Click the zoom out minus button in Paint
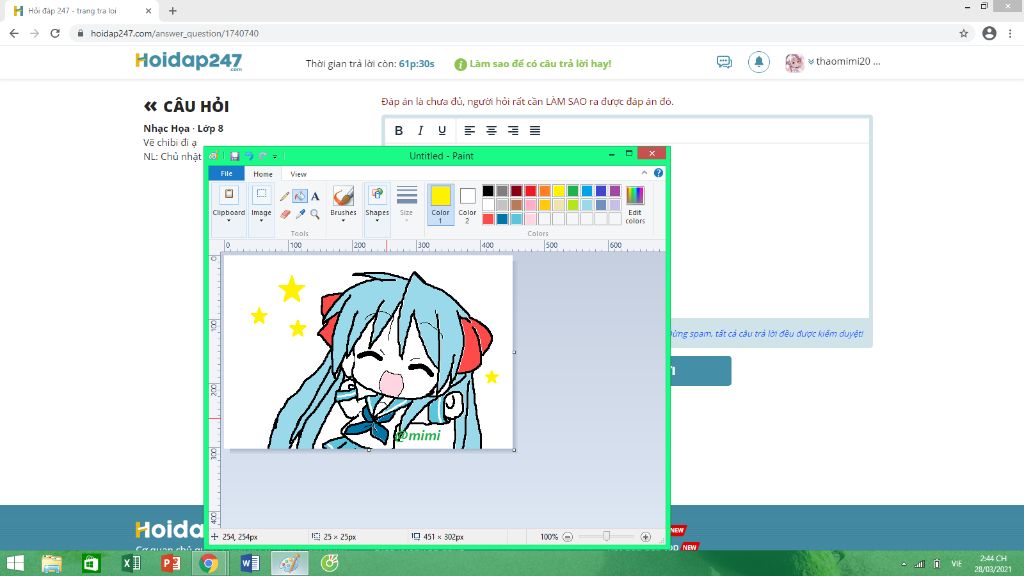1024x576 pixels. 568,537
